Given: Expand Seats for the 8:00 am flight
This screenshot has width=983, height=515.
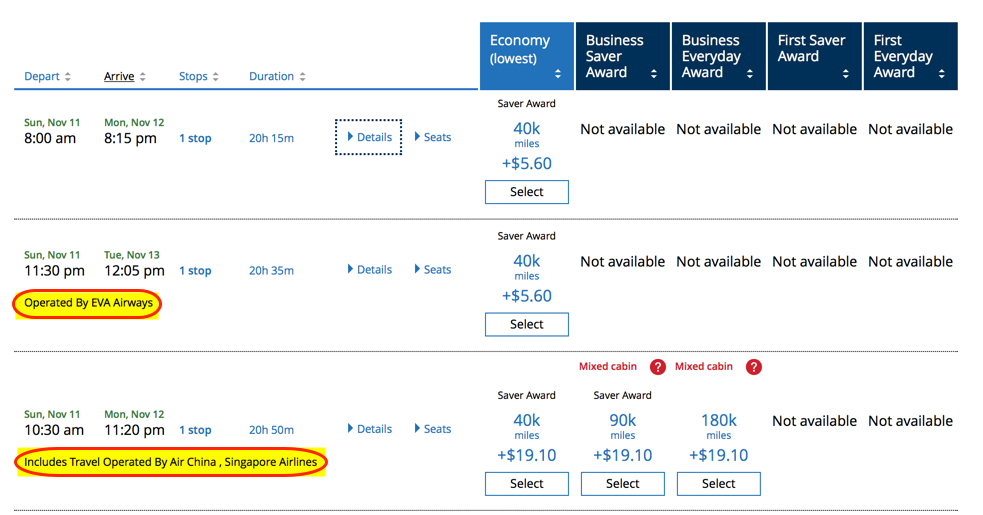Looking at the screenshot, I should click(x=432, y=137).
